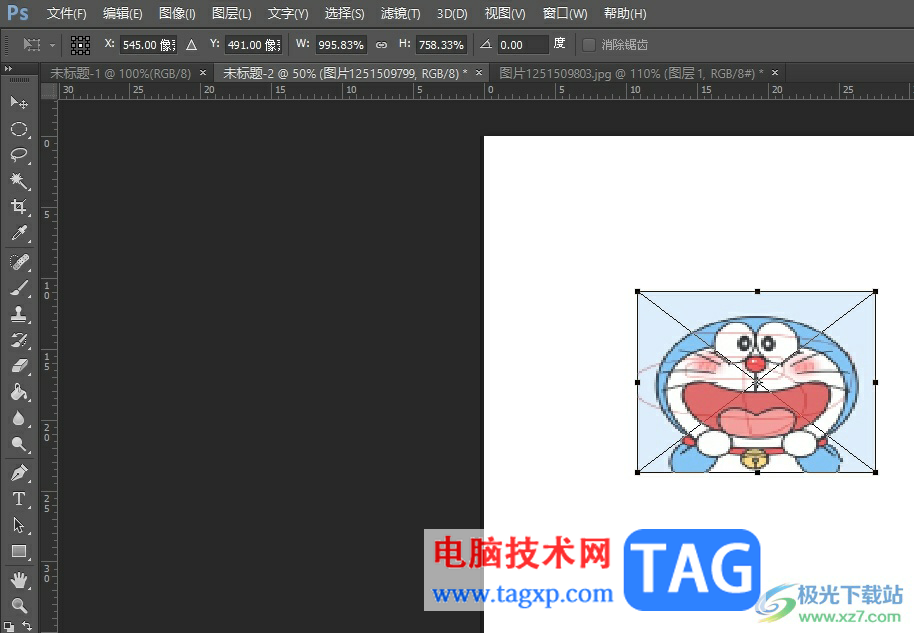Screen dimensions: 914x633
Task: Select the Path Selection tool
Action: click(19, 525)
